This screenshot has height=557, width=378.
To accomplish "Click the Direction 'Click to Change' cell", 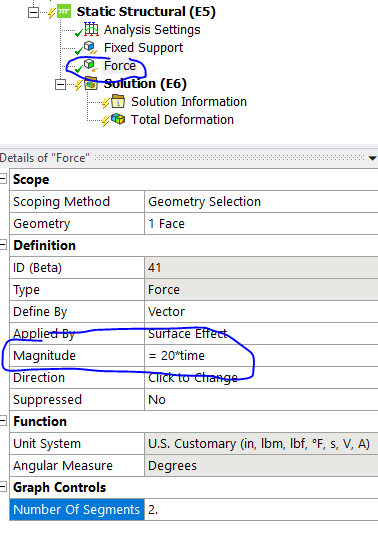I will [x=261, y=378].
